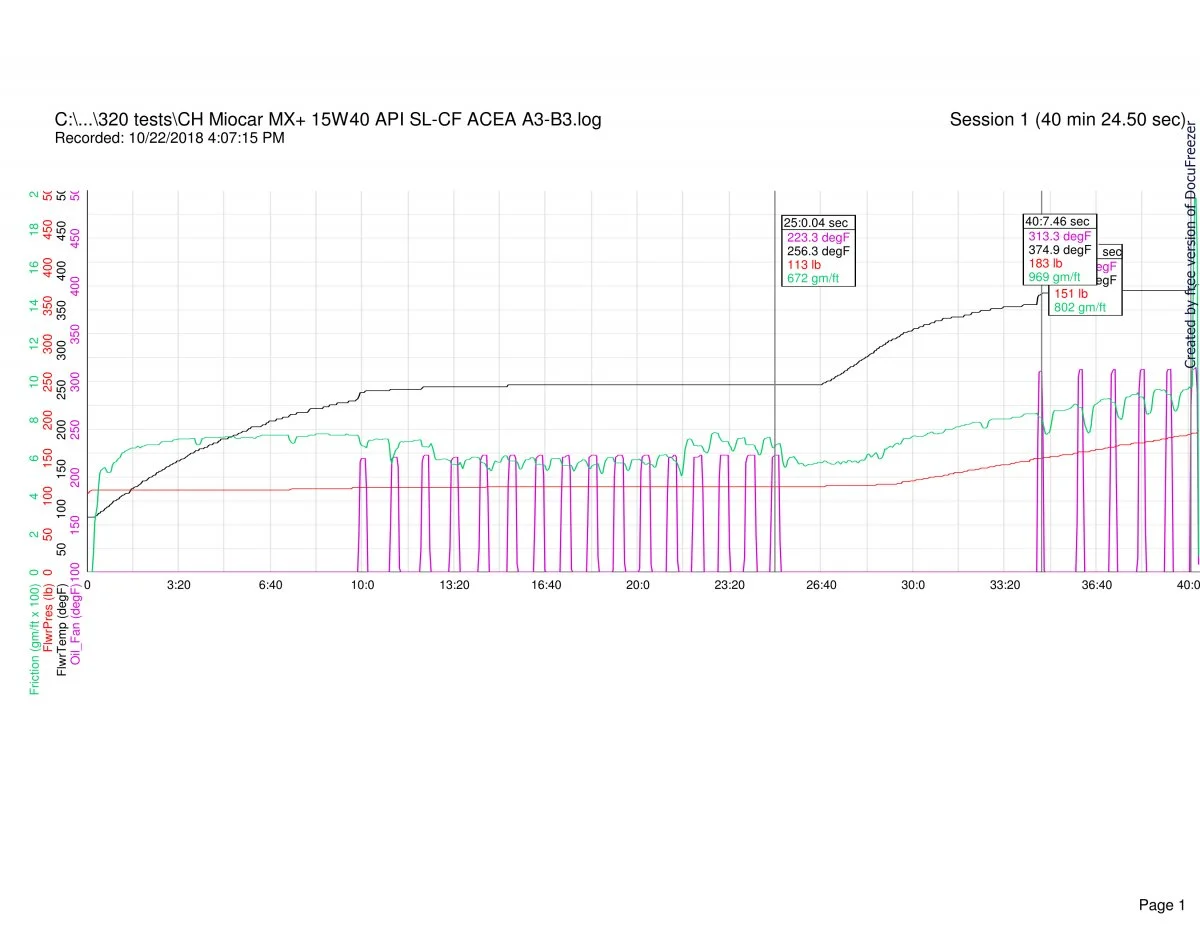
Task: Click the 26:40 time axis tick label
Action: 821,585
